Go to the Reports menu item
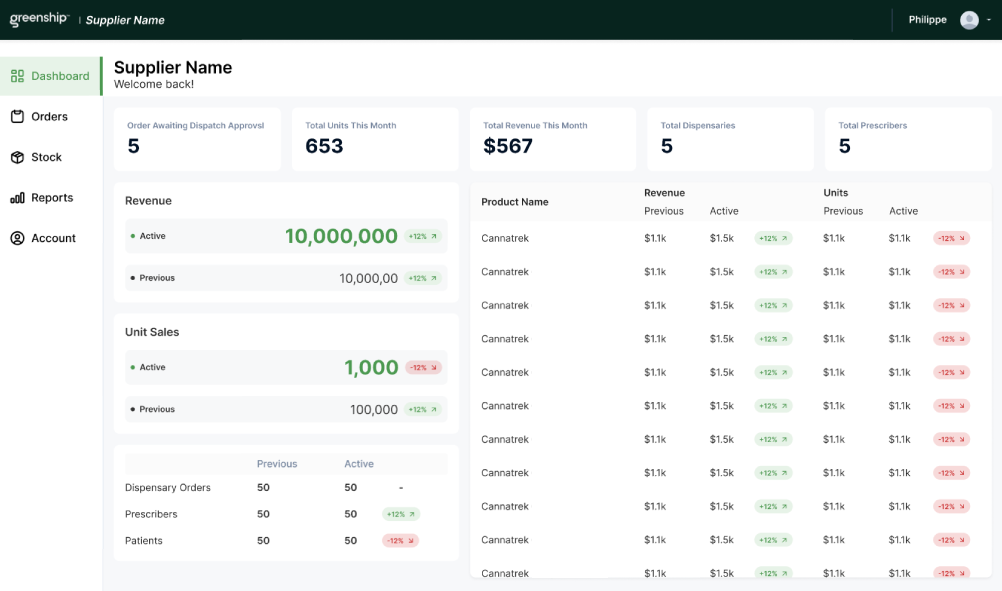This screenshot has width=1002, height=591. (x=52, y=198)
